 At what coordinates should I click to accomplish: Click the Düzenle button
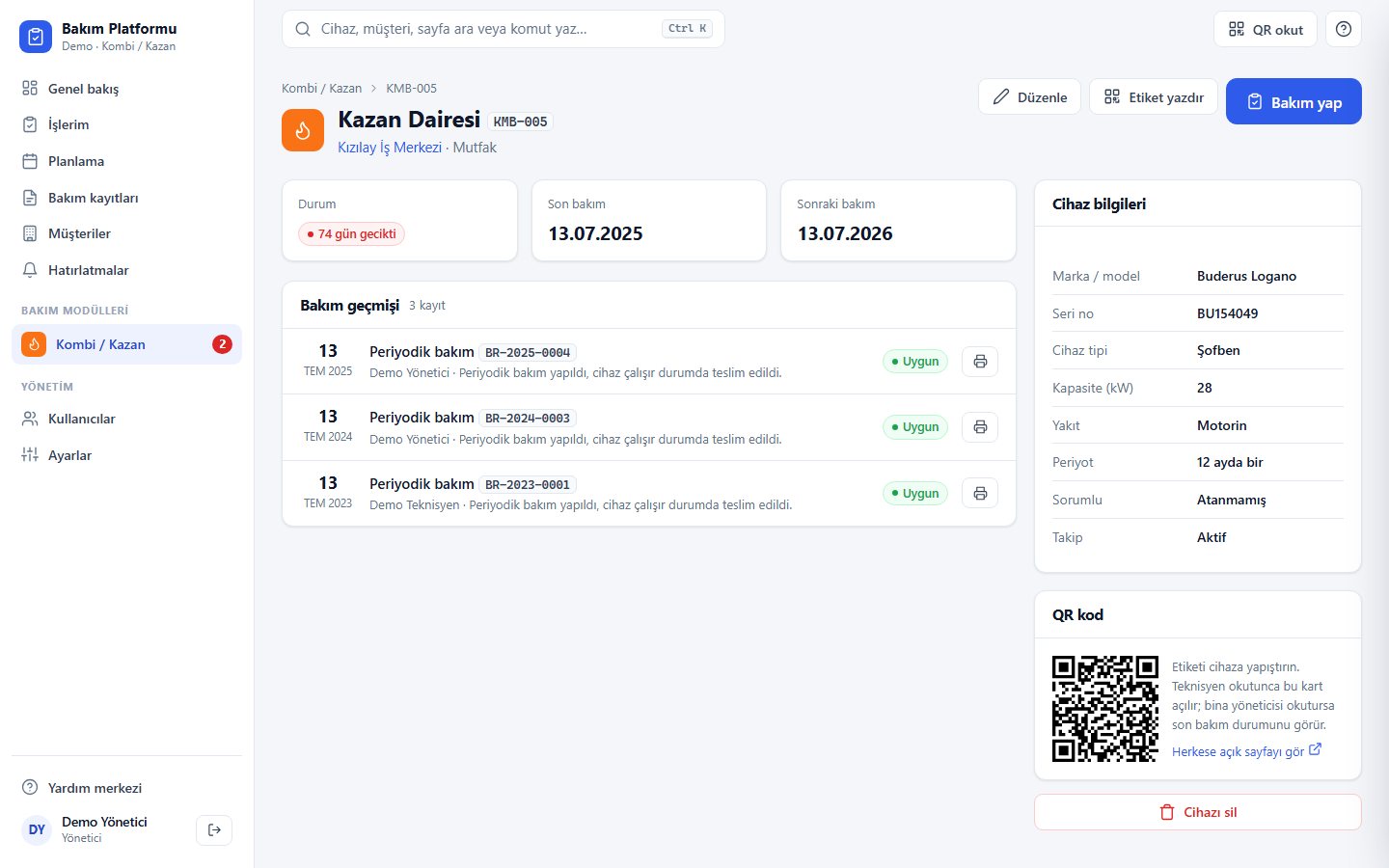pyautogui.click(x=1029, y=96)
